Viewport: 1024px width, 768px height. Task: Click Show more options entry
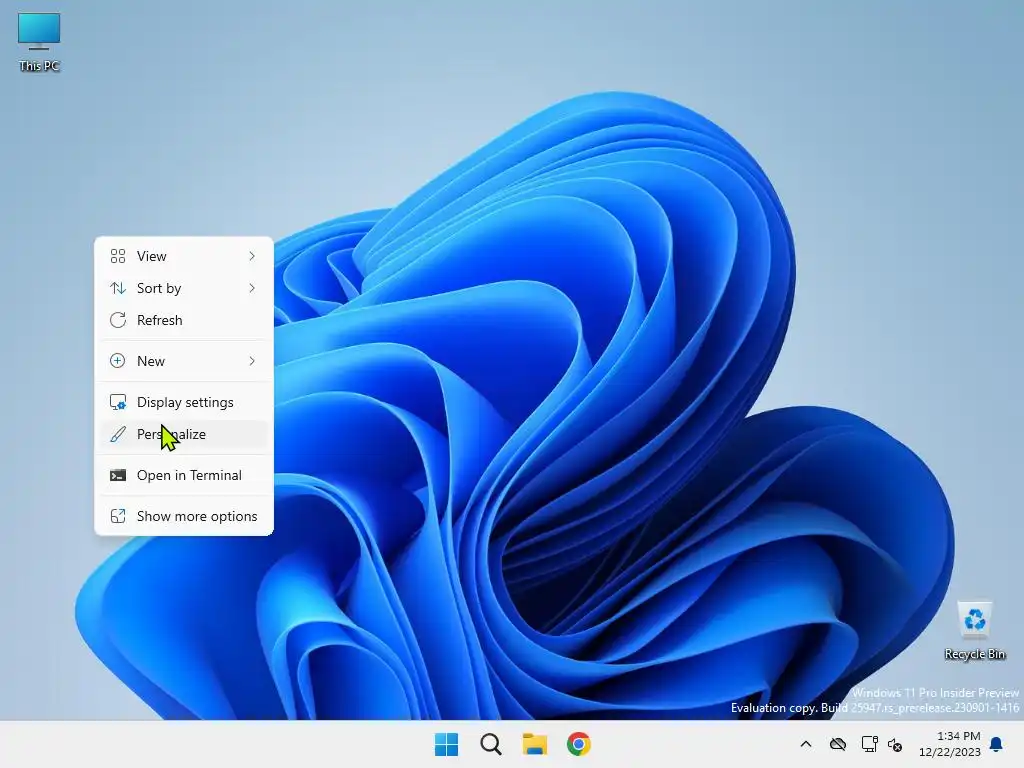[x=184, y=517]
